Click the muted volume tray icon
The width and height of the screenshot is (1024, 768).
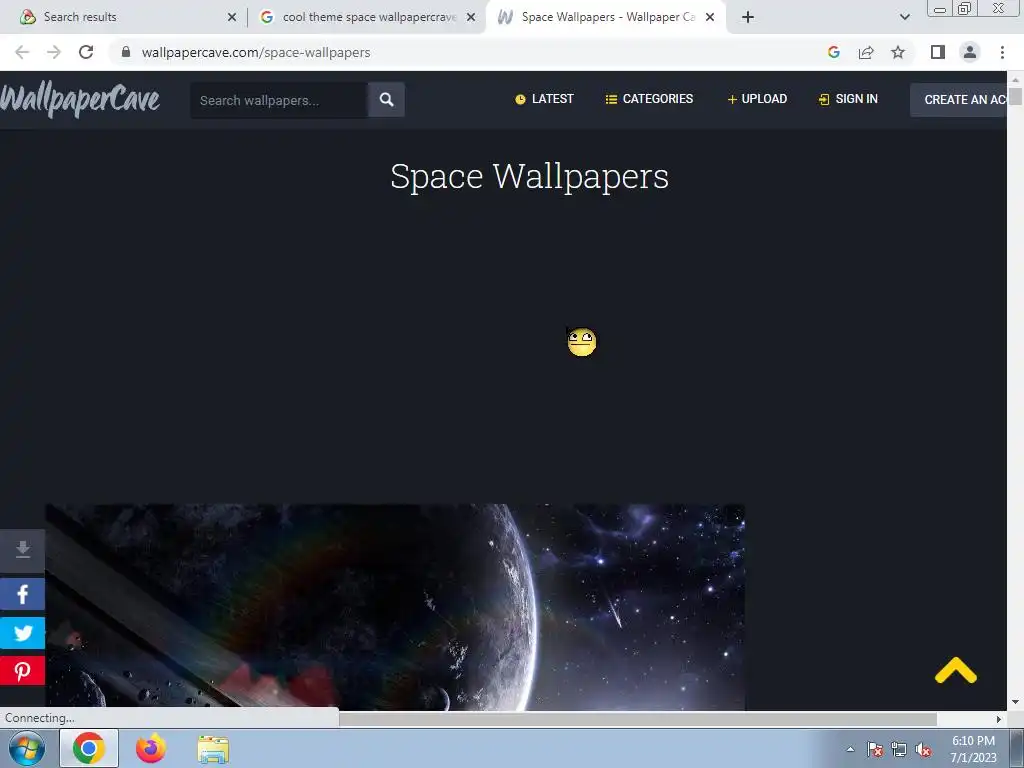coord(923,750)
